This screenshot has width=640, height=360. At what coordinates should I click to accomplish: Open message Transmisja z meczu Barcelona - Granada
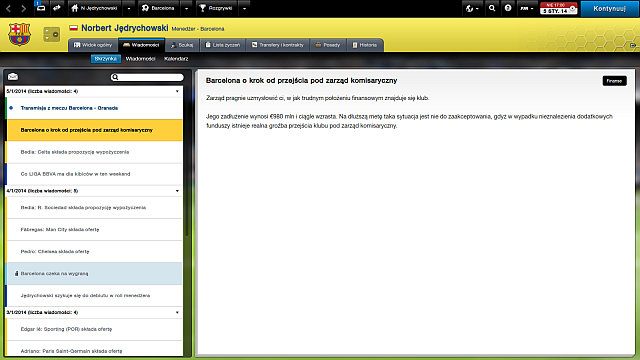(93, 108)
